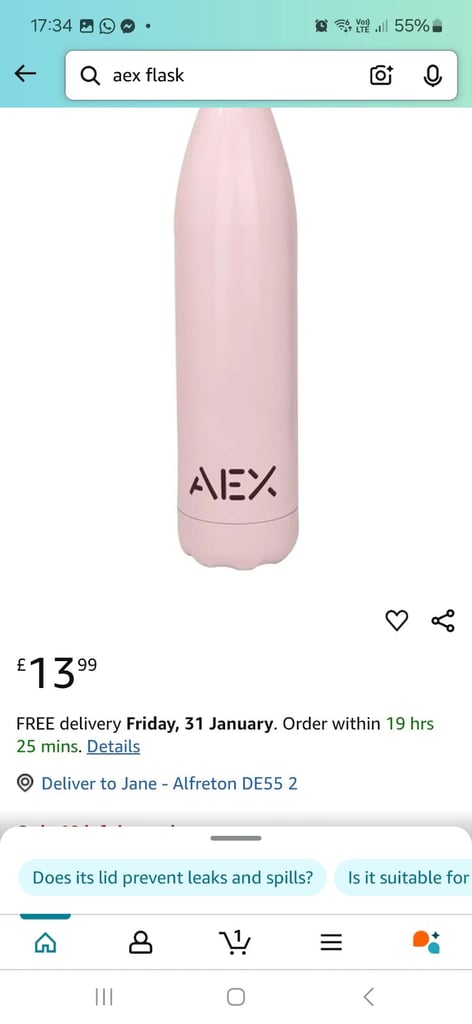The image size is (472, 1024).
Task: Go to the Home tab
Action: (x=45, y=941)
